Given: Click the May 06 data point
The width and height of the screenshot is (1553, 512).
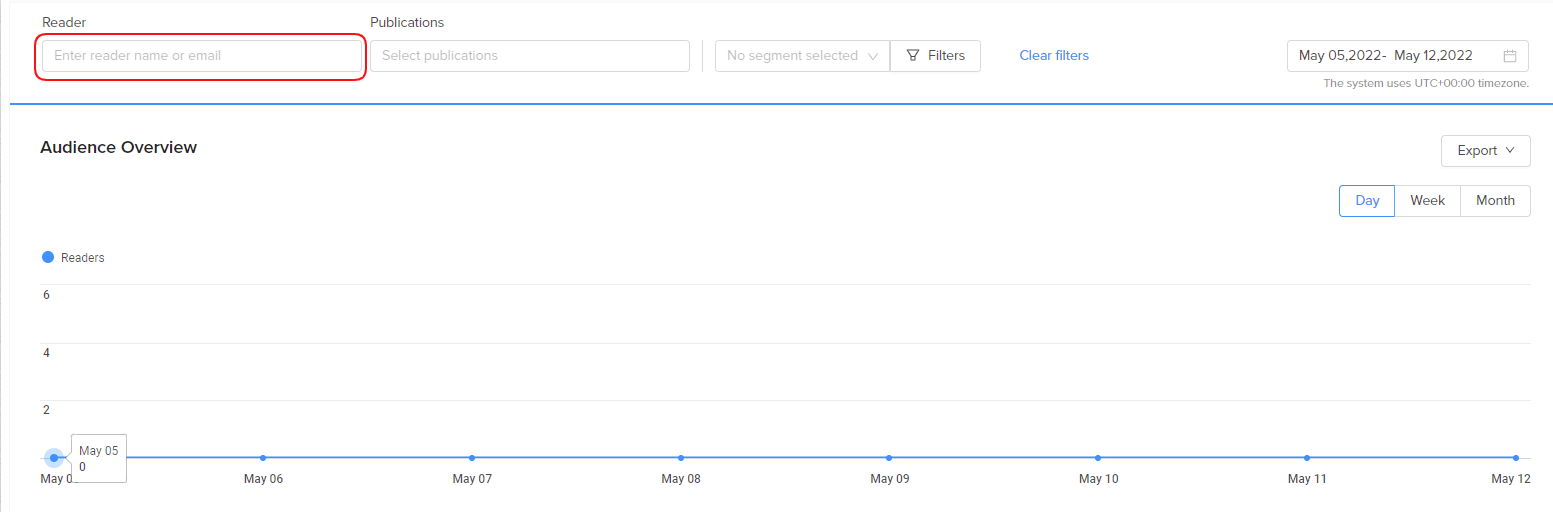Looking at the screenshot, I should [x=263, y=458].
